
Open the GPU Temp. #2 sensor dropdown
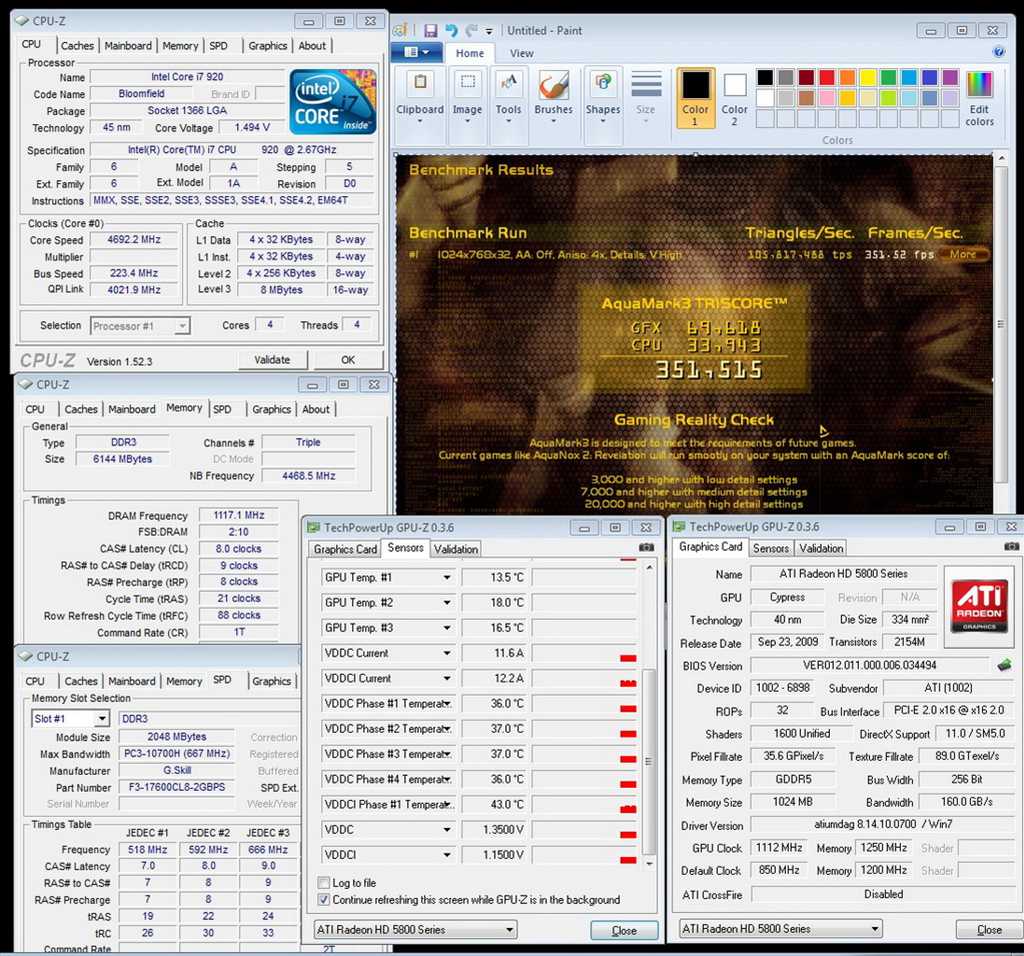tap(447, 603)
